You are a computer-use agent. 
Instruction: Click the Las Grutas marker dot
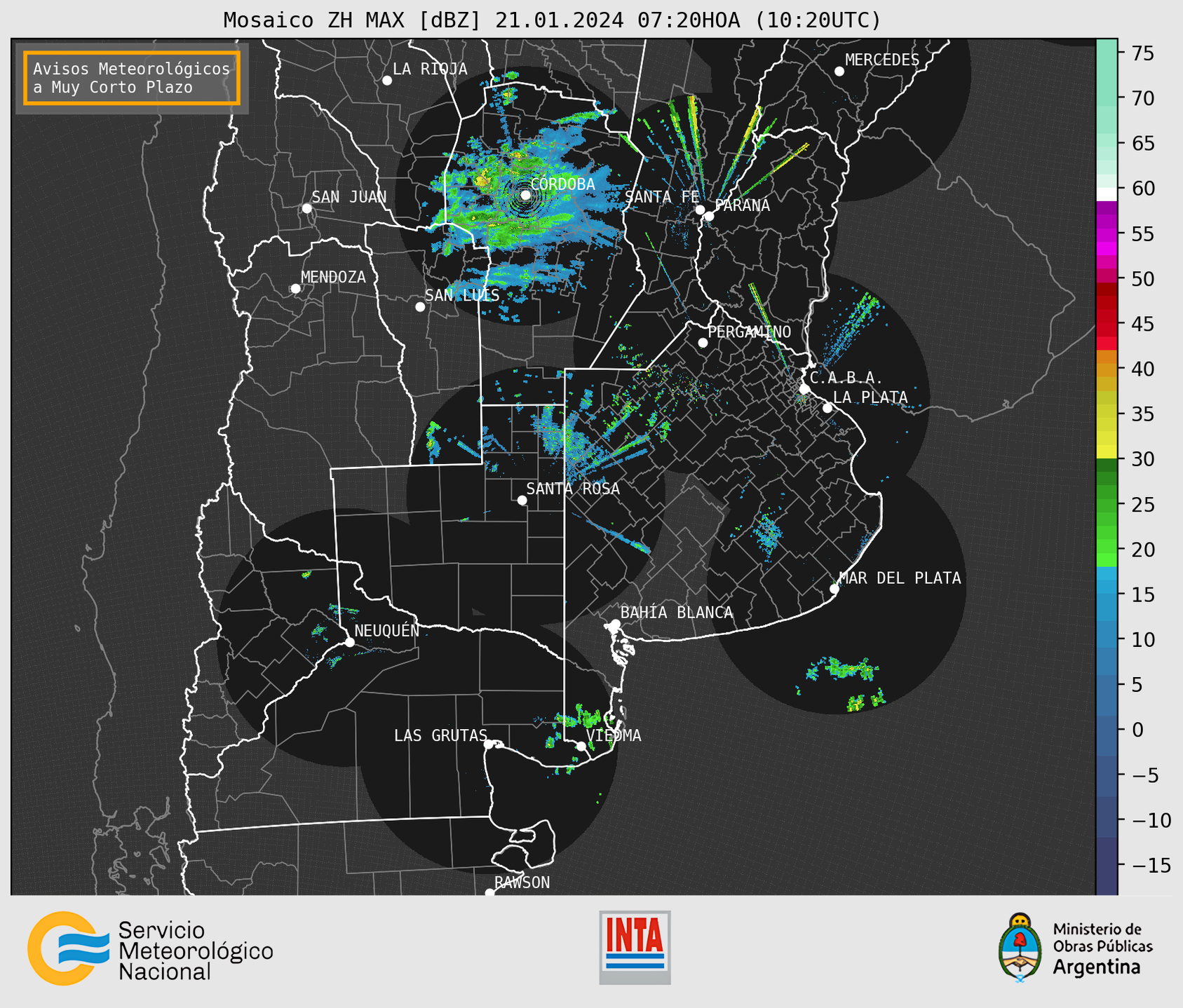(489, 744)
